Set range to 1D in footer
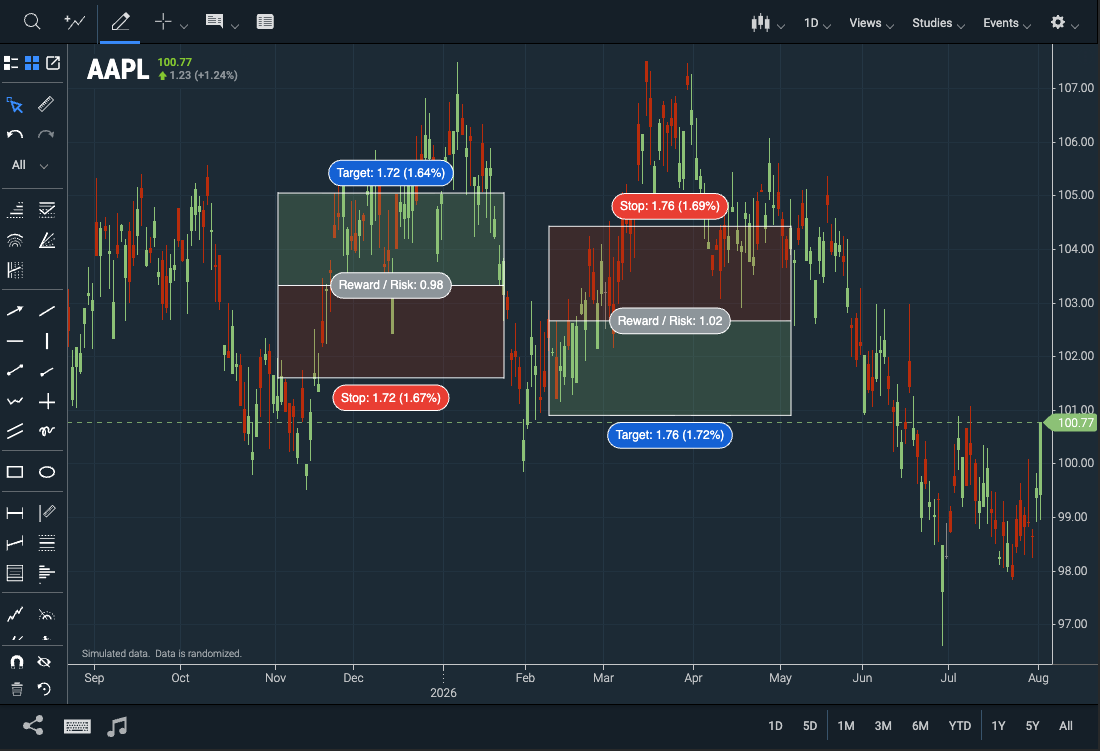 [775, 726]
